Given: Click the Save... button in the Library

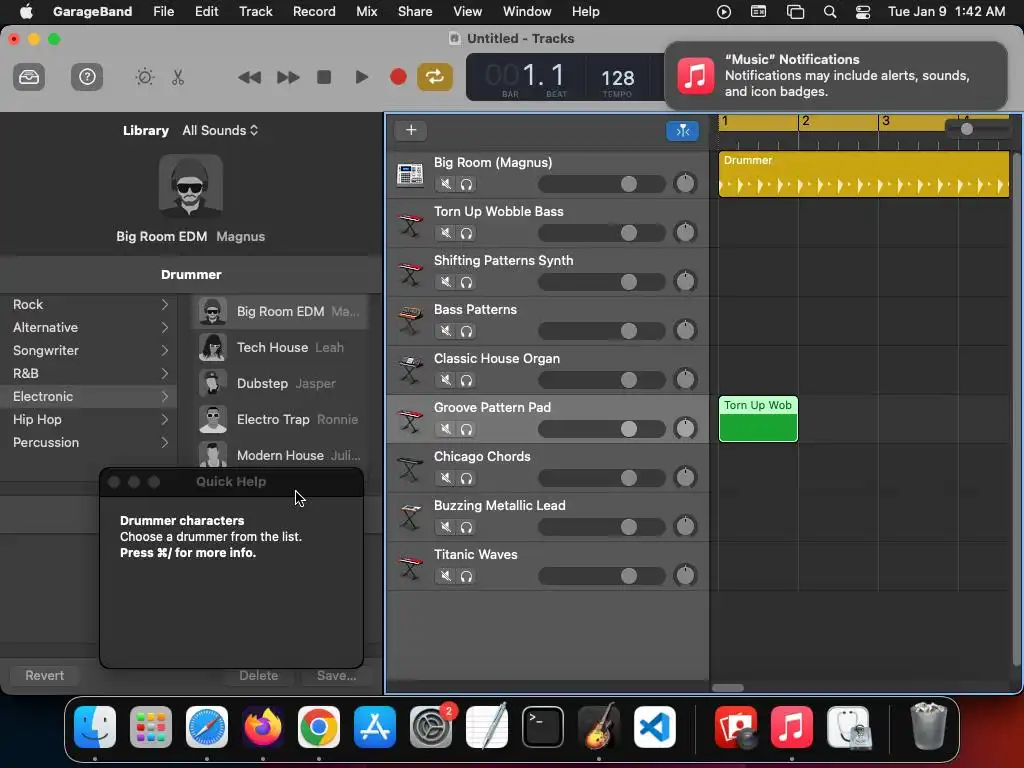Looking at the screenshot, I should point(336,675).
